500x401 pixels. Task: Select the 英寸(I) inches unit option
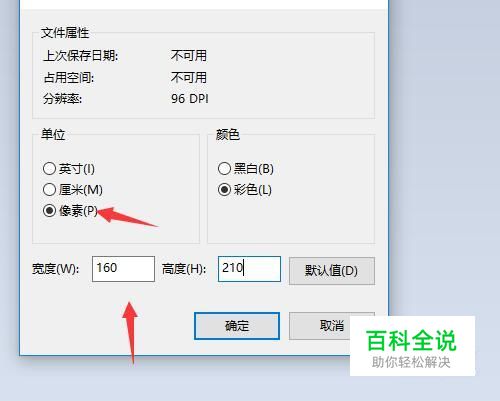coord(69,169)
